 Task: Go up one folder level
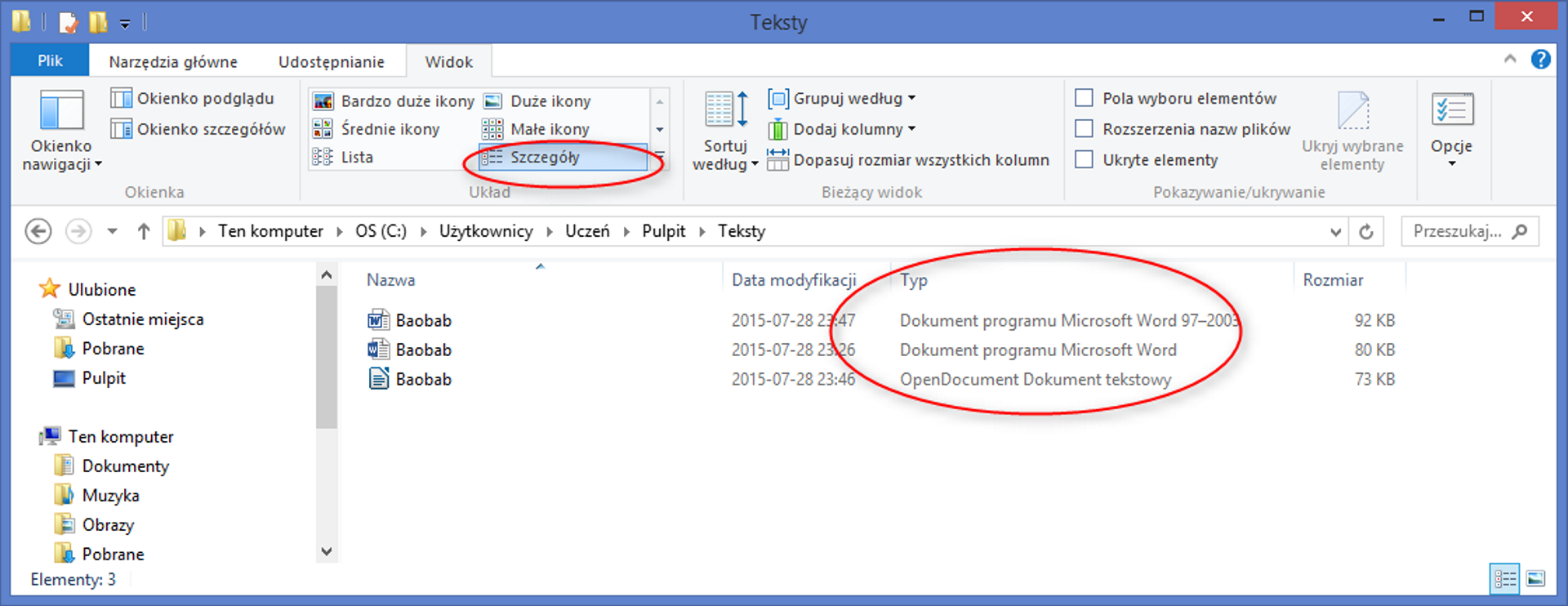click(x=144, y=232)
